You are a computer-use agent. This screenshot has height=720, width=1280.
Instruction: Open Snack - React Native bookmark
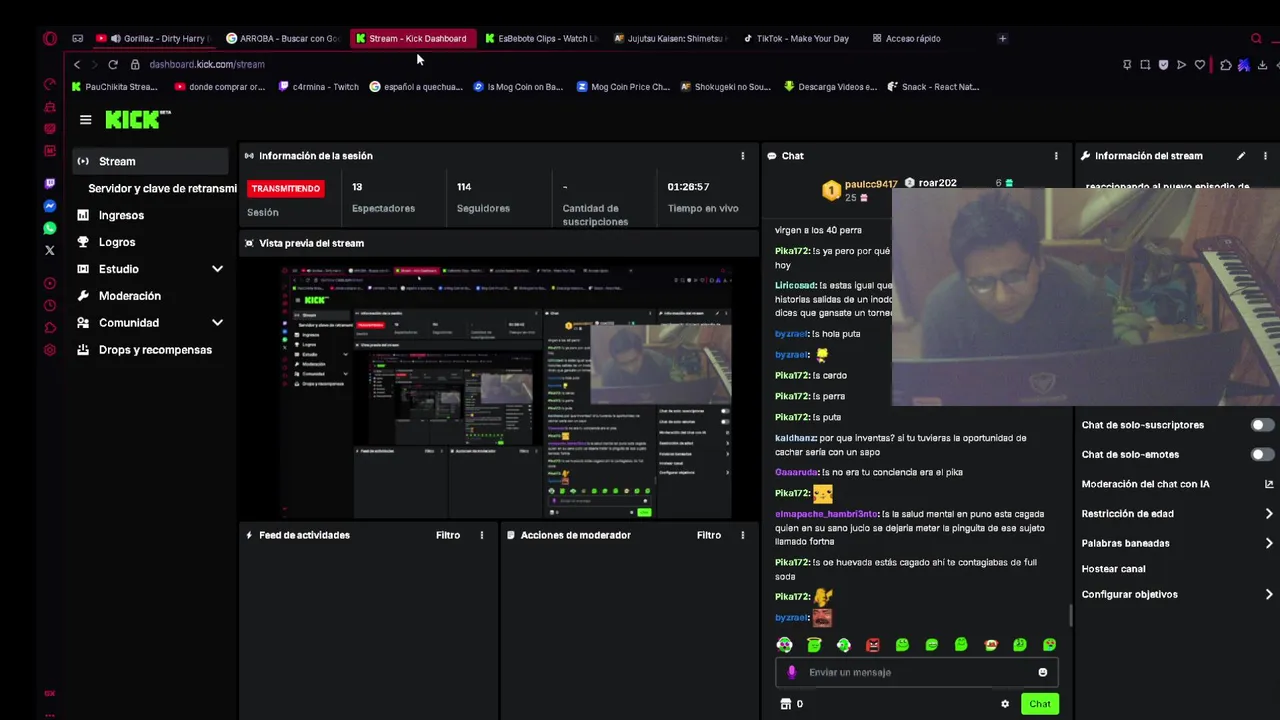[935, 87]
